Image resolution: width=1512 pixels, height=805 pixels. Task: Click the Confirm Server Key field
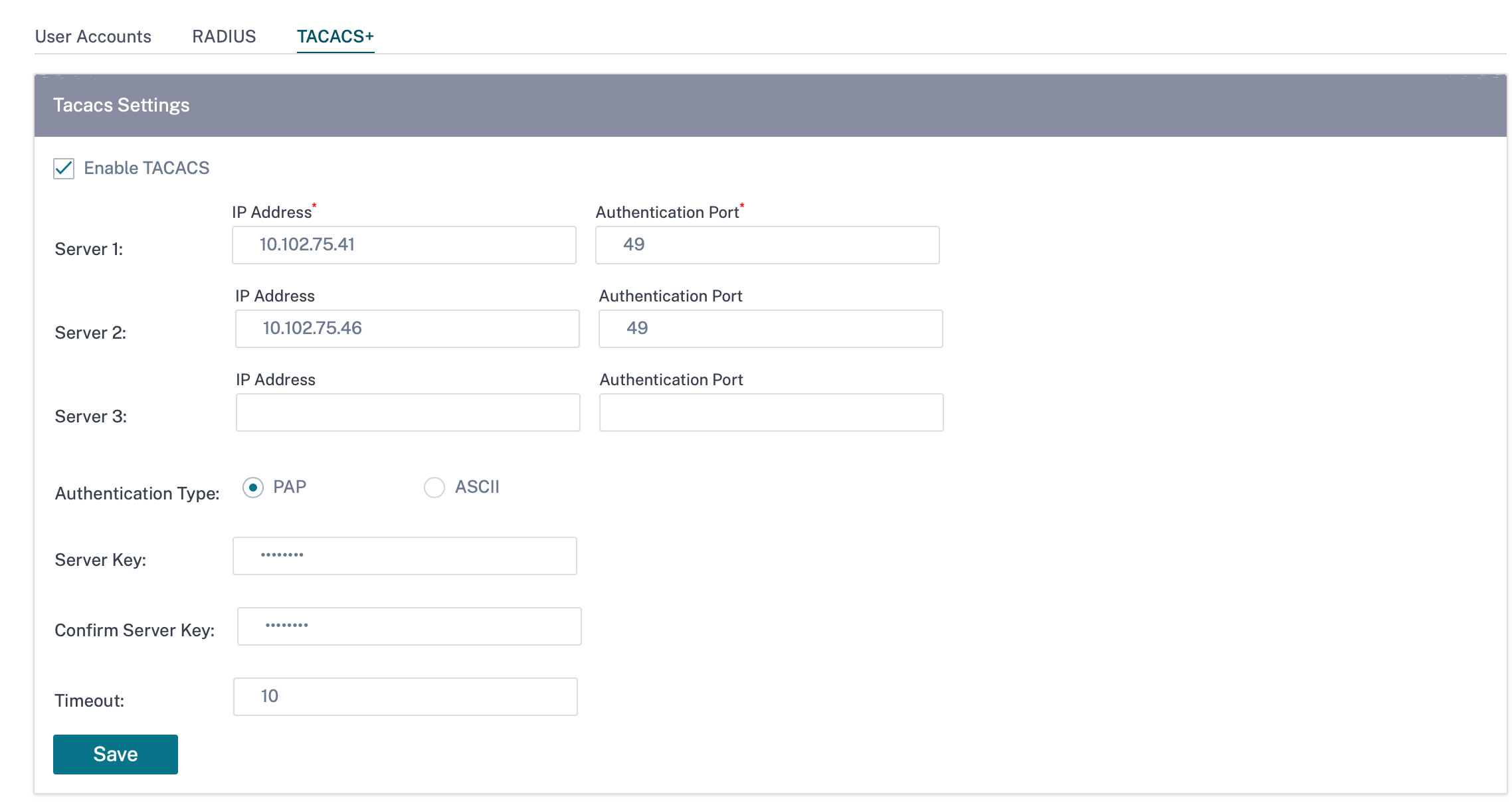click(x=409, y=626)
